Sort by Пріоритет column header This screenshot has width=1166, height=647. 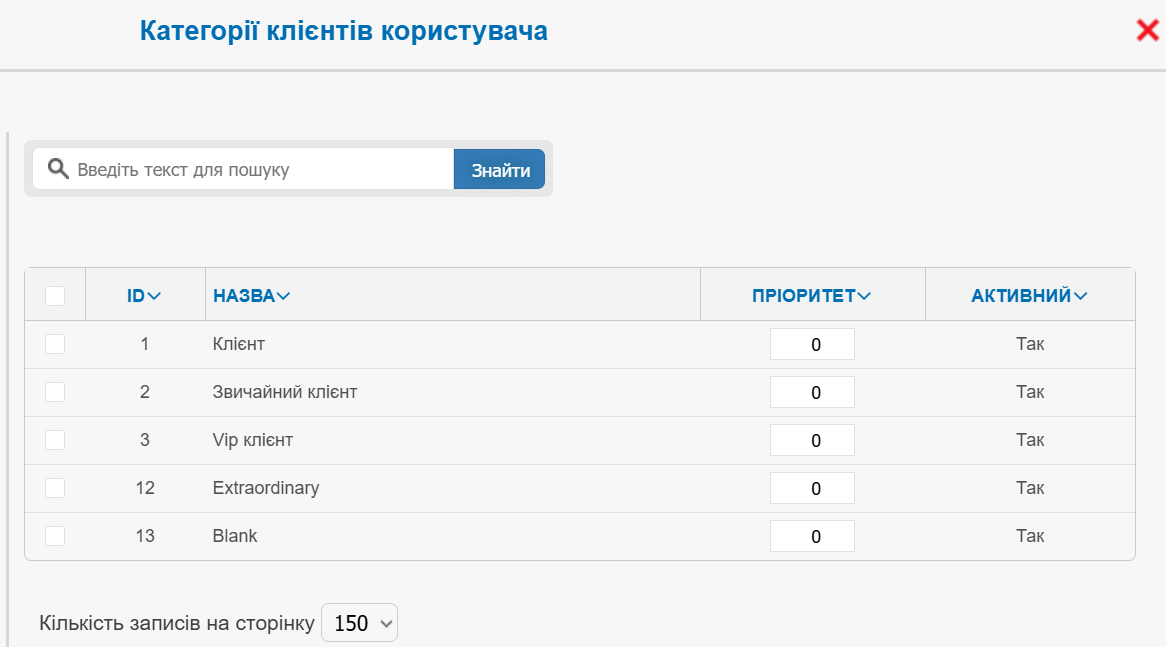point(812,296)
